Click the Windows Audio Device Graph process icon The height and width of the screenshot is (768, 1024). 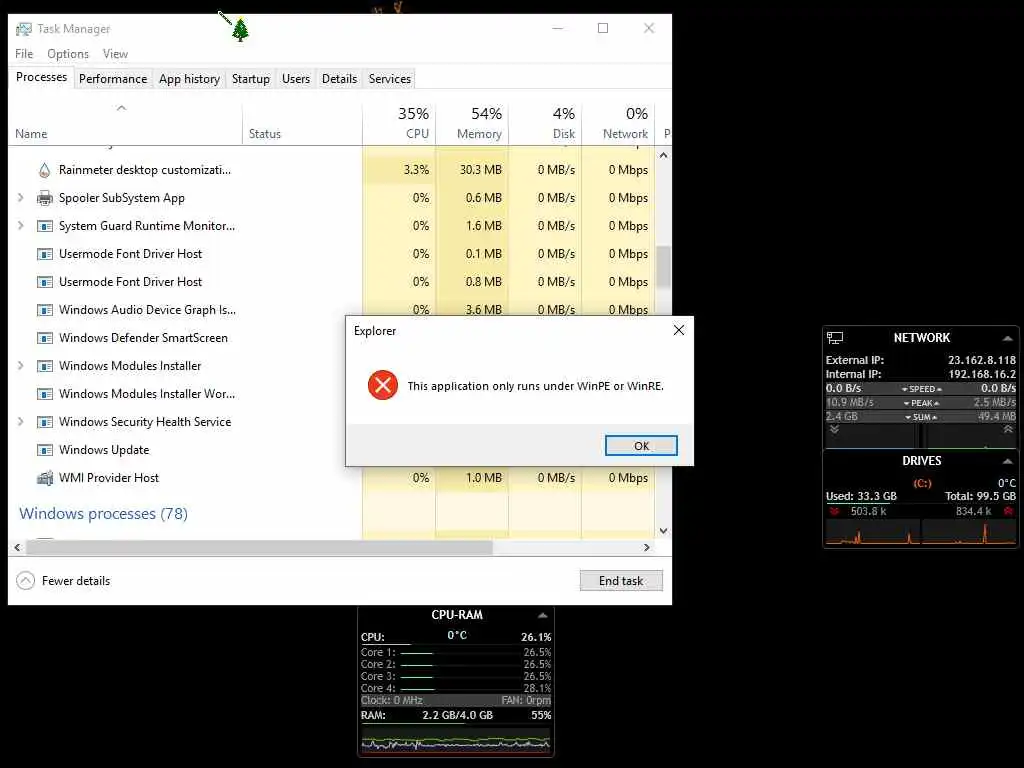click(44, 310)
